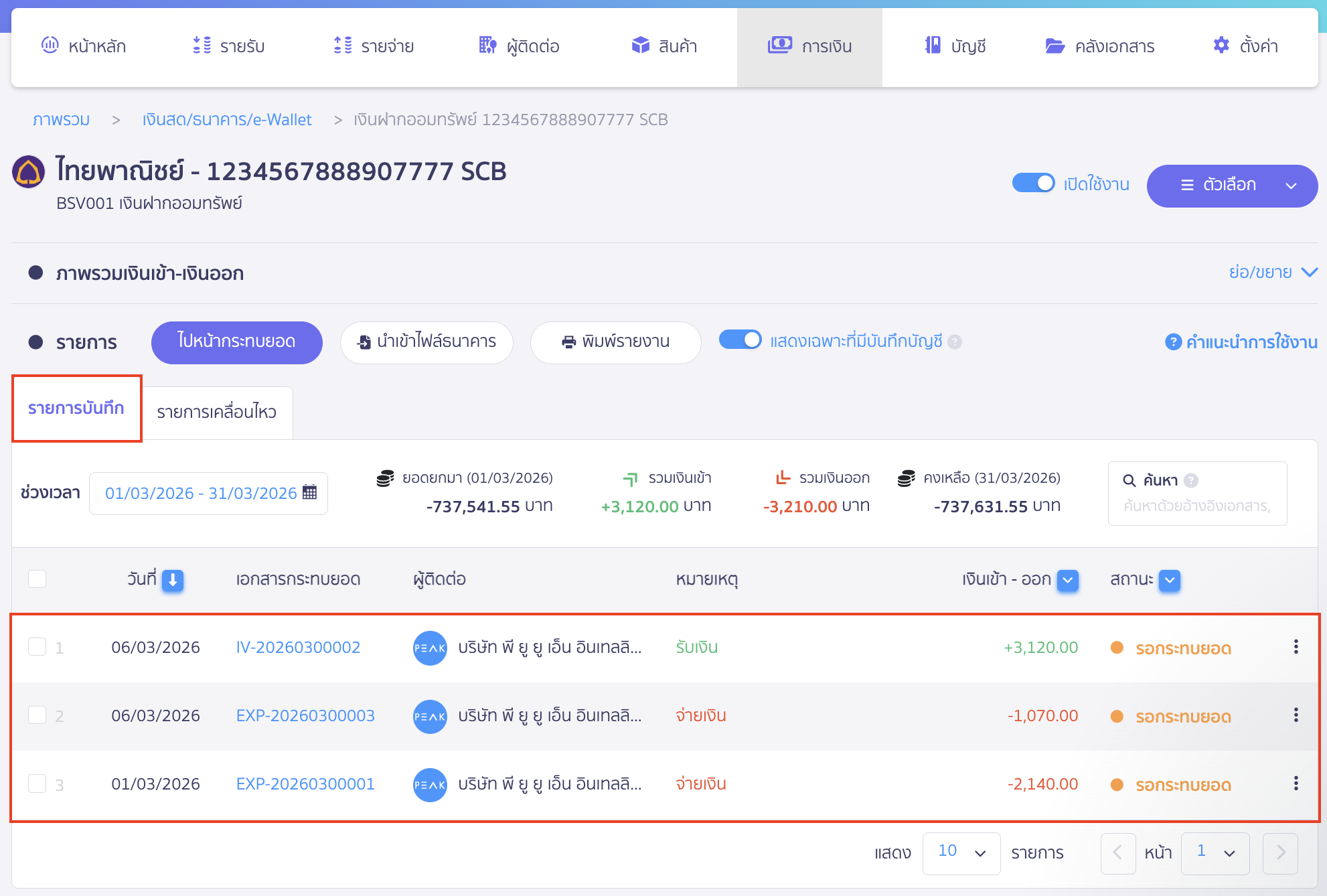
Task: Click the ไปหน้ากระทบยอด button
Action: click(x=236, y=342)
